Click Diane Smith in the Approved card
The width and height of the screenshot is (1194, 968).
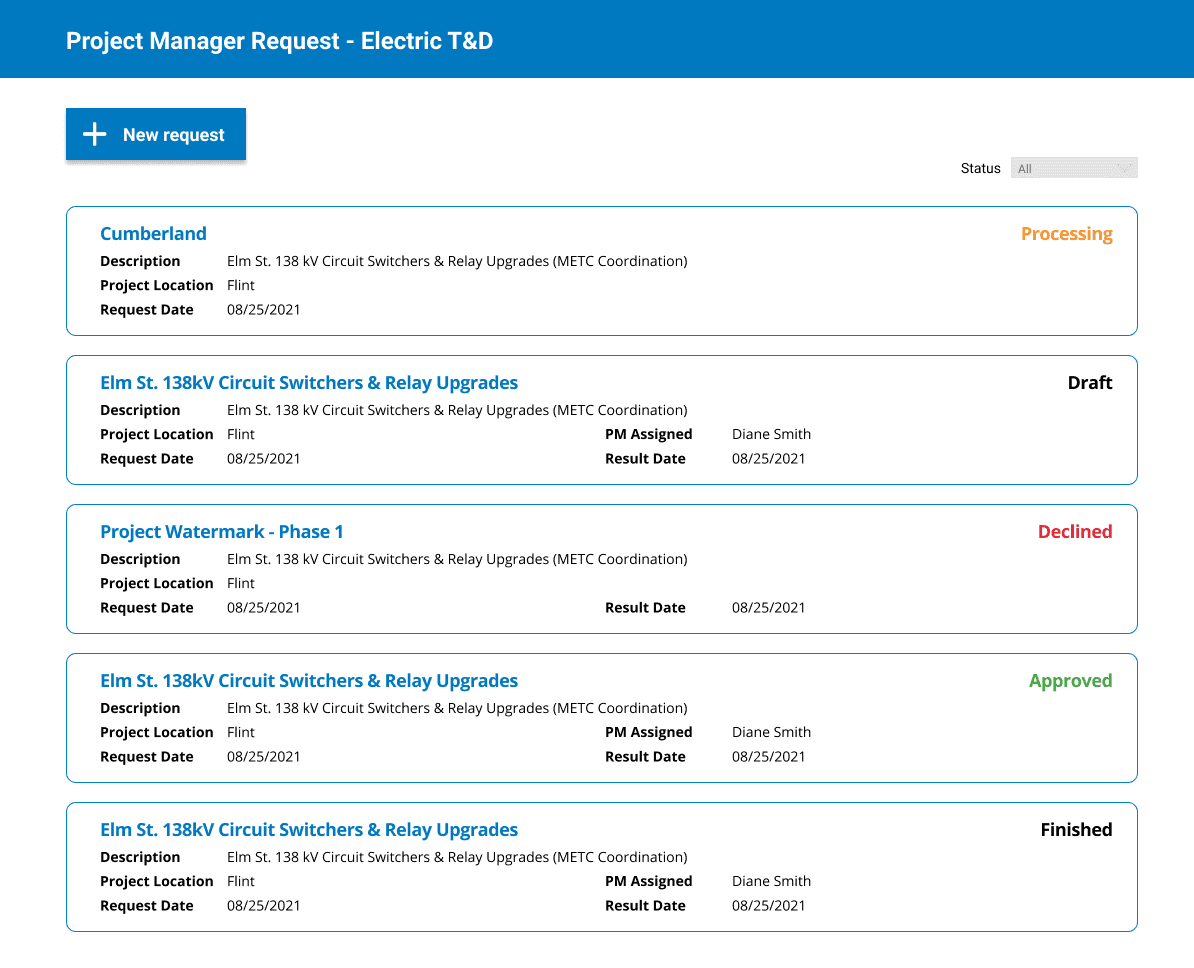coord(771,732)
